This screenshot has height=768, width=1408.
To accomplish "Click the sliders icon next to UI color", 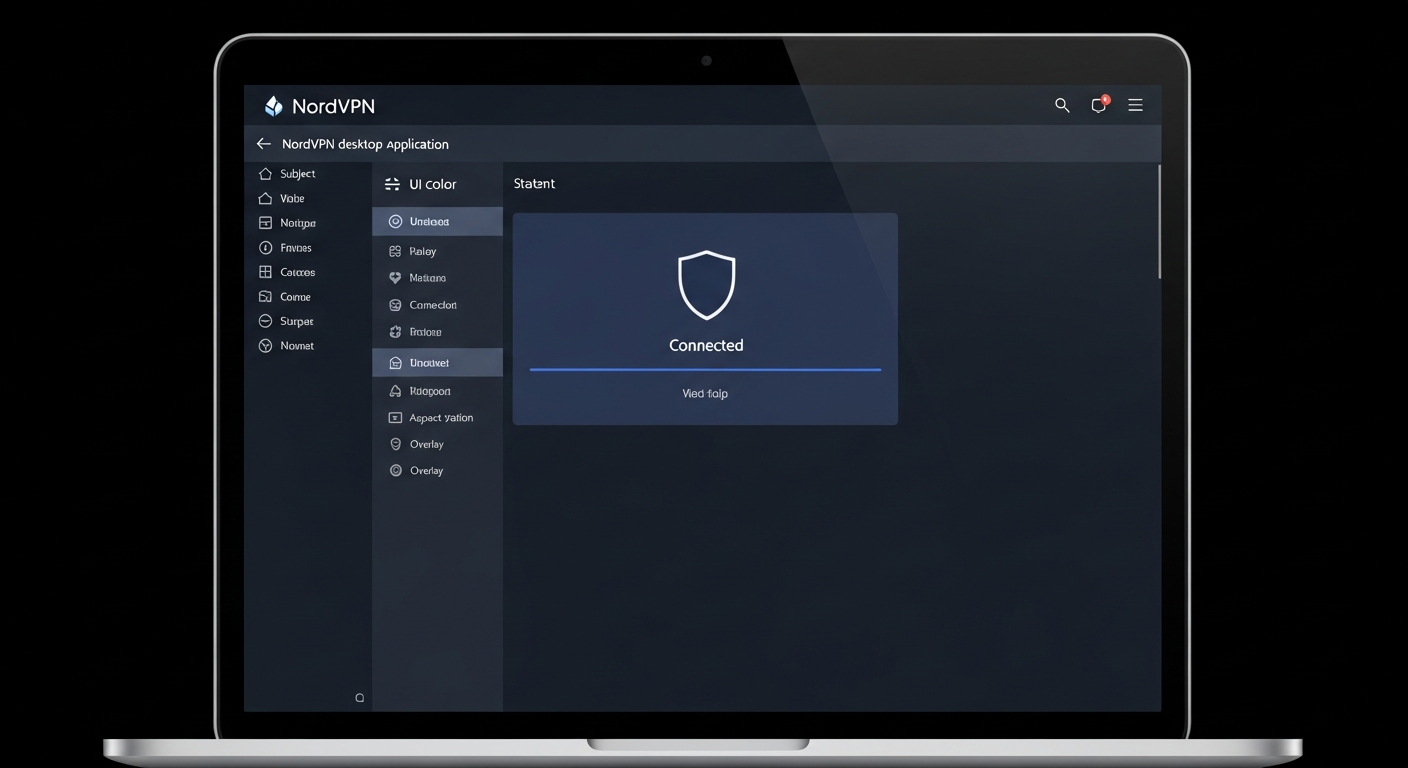I will [x=392, y=184].
